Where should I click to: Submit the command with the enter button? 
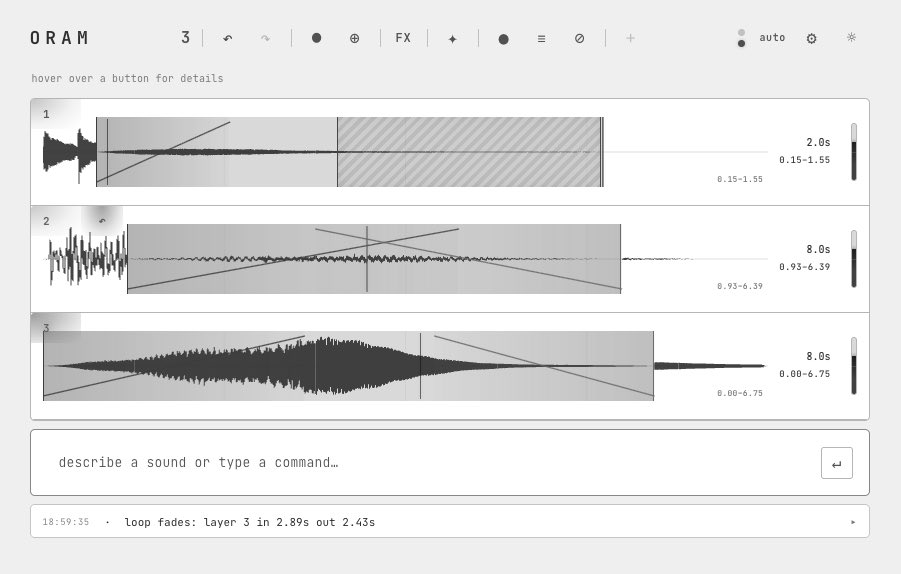[837, 463]
